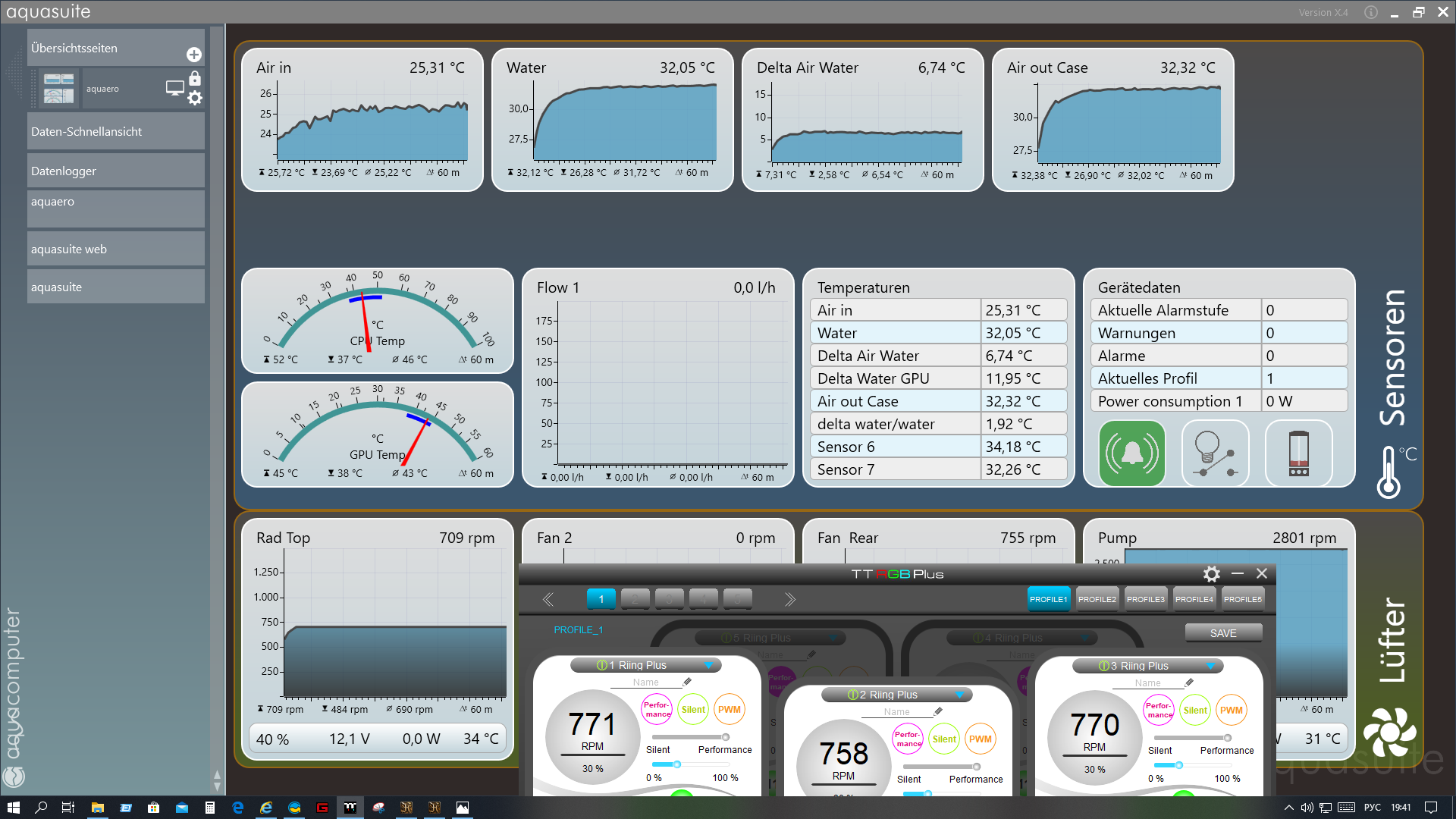This screenshot has width=1456, height=819.
Task: Expand the 1 Riing Plus dropdown
Action: pyautogui.click(x=708, y=666)
